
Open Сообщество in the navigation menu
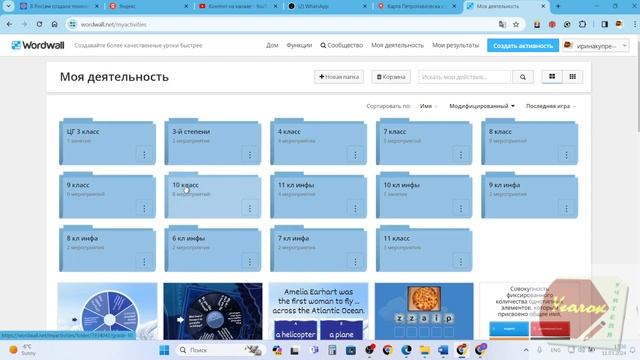(x=342, y=45)
